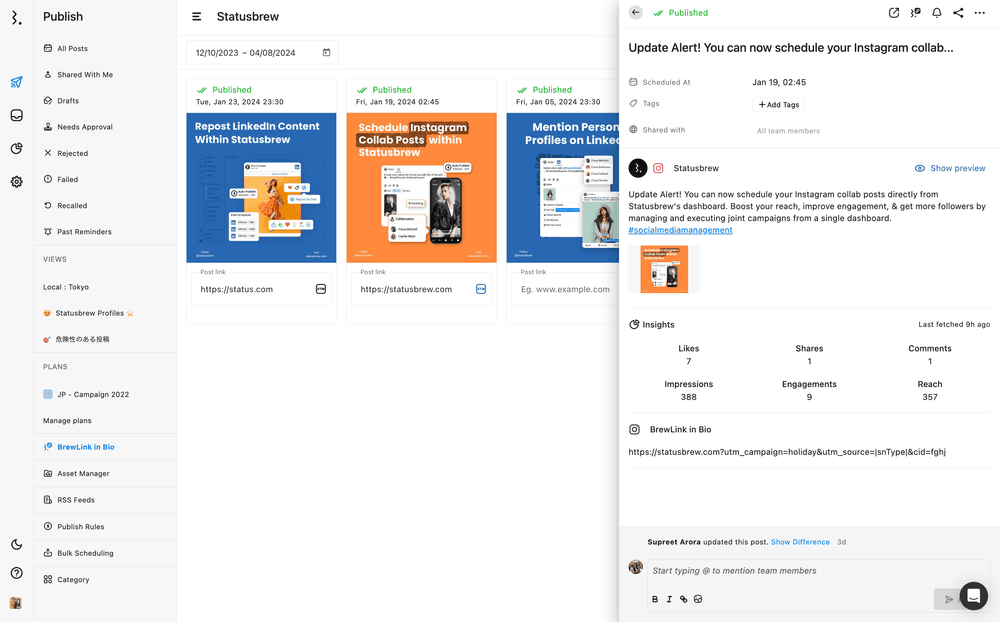The image size is (1000, 622).
Task: Toggle bold formatting in comment box
Action: pyautogui.click(x=655, y=599)
